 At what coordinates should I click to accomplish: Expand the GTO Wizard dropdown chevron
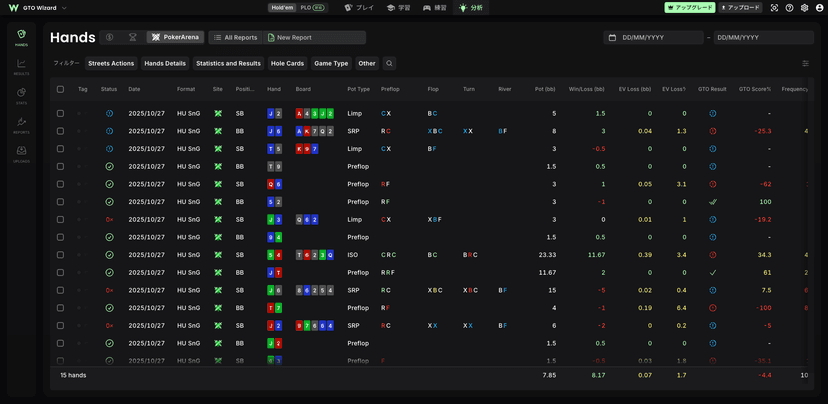(64, 8)
